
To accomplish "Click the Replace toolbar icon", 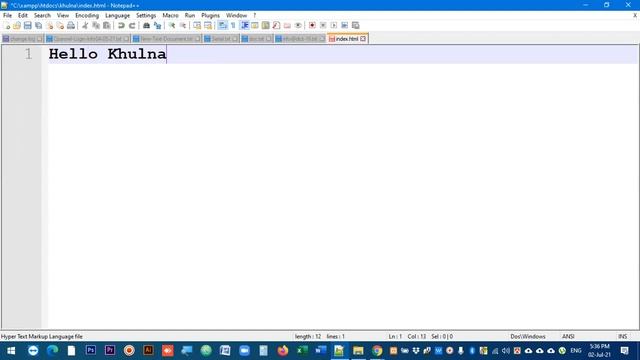I will point(157,26).
